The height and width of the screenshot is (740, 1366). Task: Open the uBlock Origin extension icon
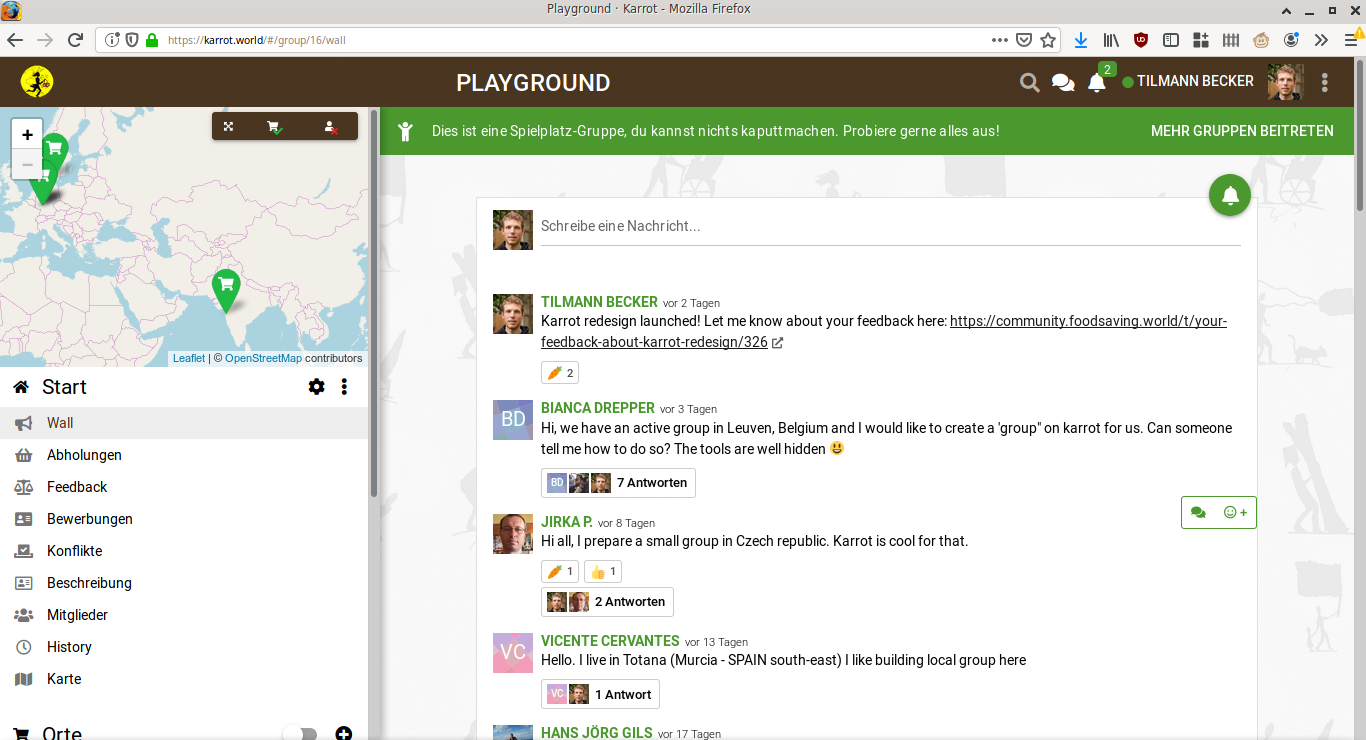point(1141,40)
